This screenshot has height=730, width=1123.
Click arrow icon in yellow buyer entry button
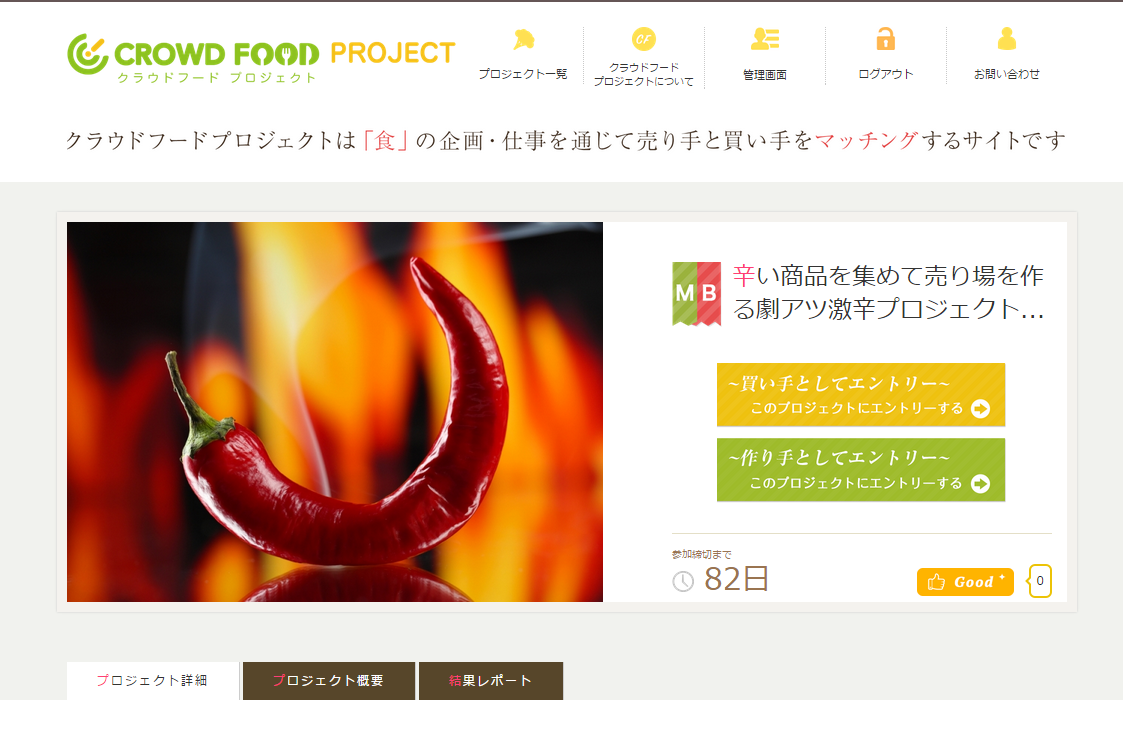pyautogui.click(x=980, y=408)
